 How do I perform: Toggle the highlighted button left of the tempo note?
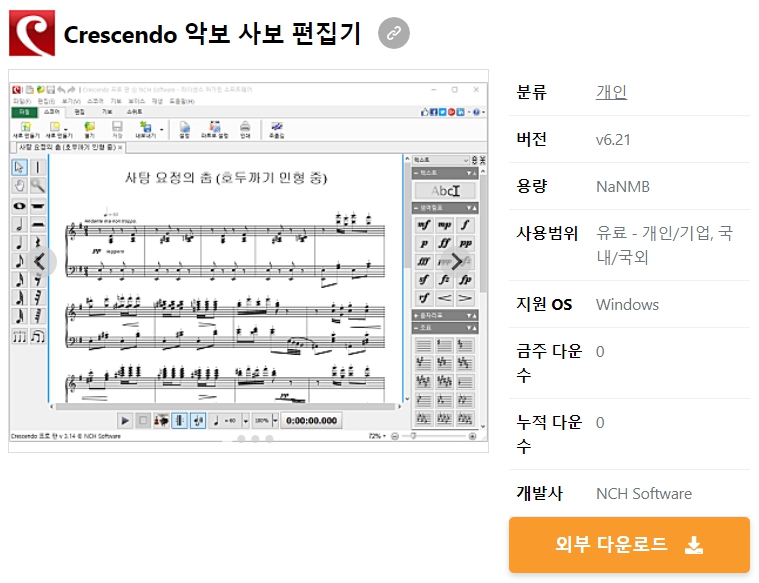(197, 420)
